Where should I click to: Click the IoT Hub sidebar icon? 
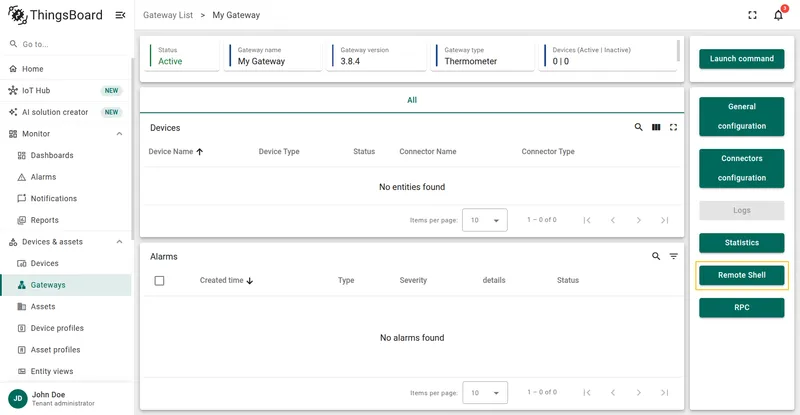coord(13,90)
